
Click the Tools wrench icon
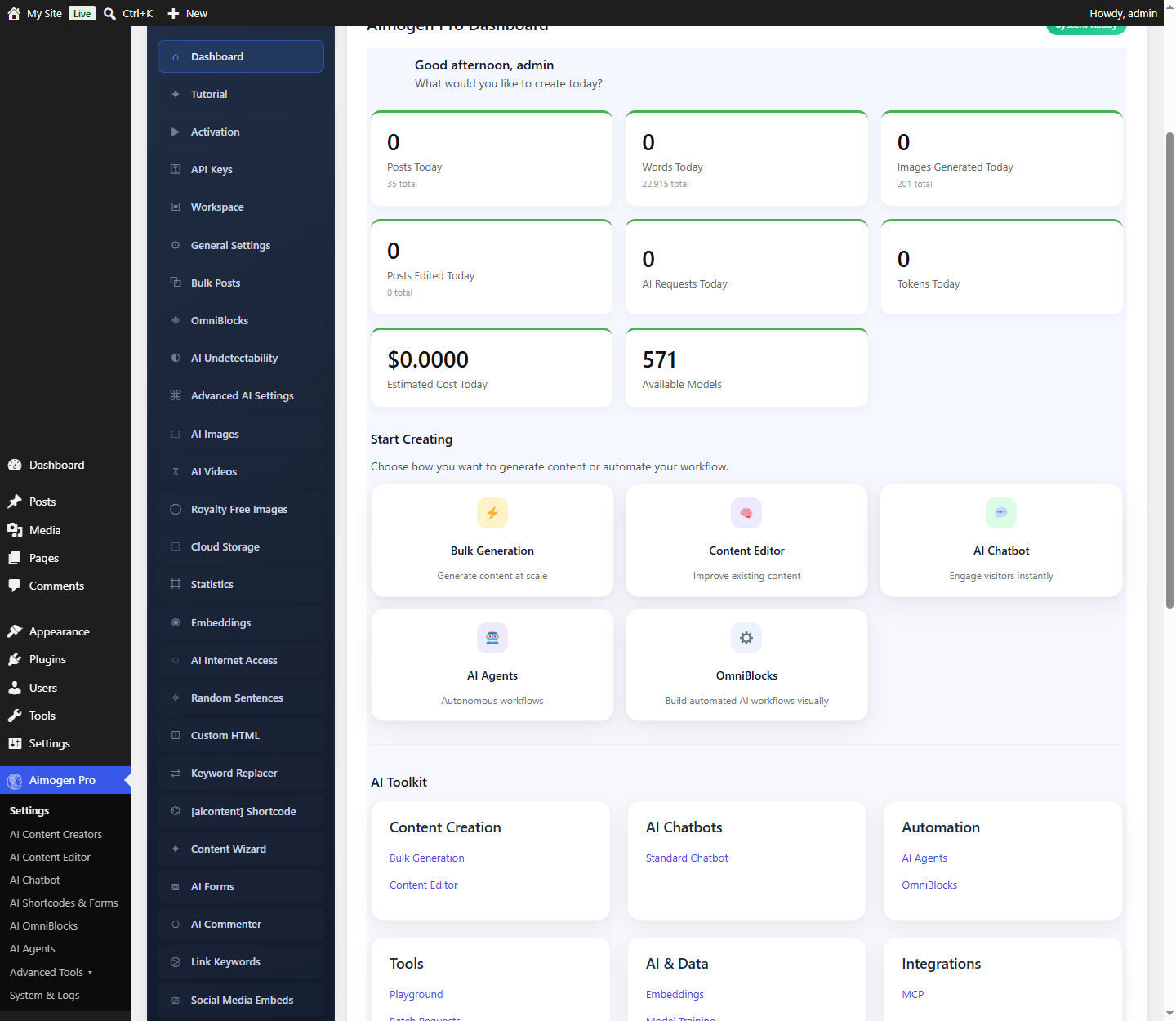(x=15, y=716)
